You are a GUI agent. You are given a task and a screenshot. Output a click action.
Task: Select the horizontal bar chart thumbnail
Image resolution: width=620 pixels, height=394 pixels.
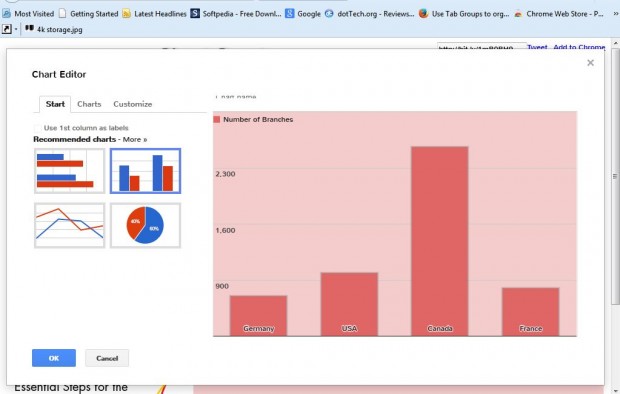pos(70,171)
